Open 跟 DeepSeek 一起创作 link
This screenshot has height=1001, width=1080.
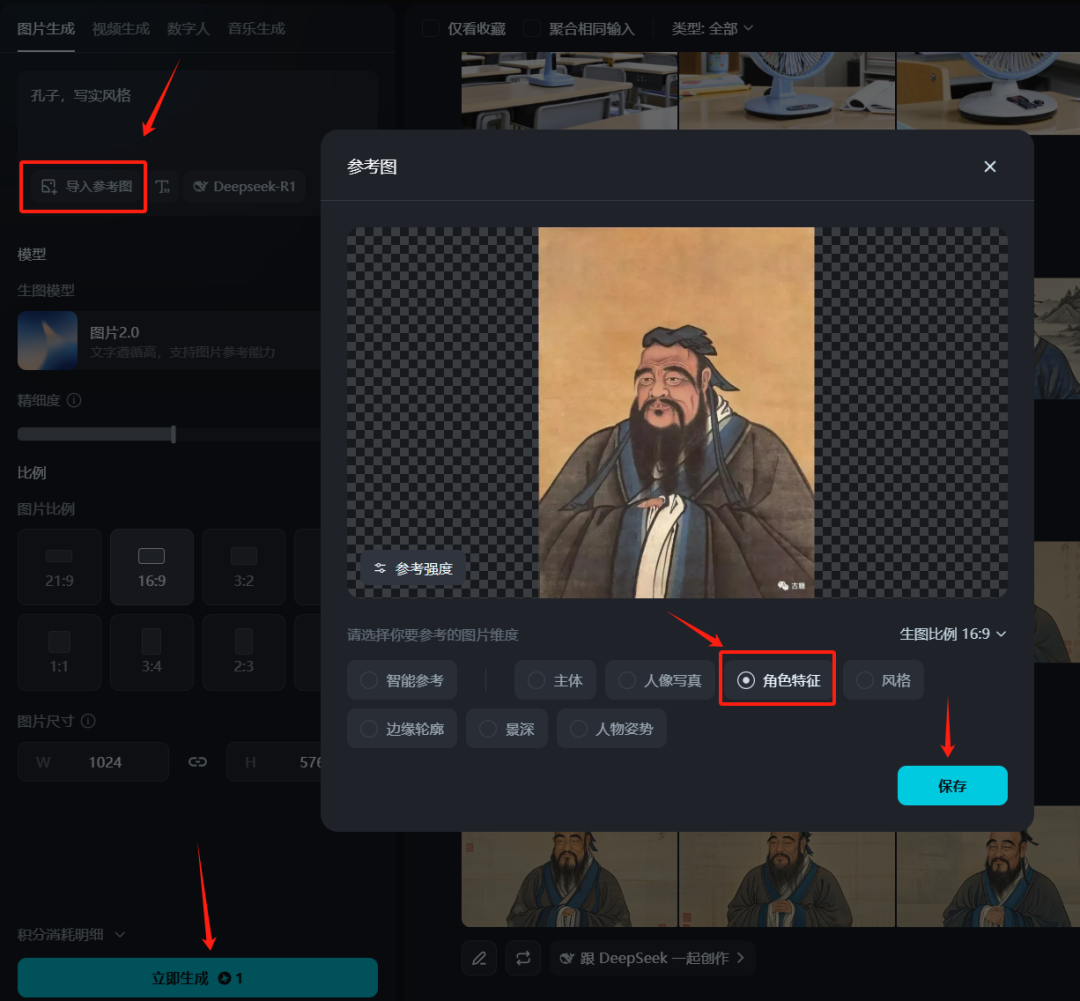[652, 958]
